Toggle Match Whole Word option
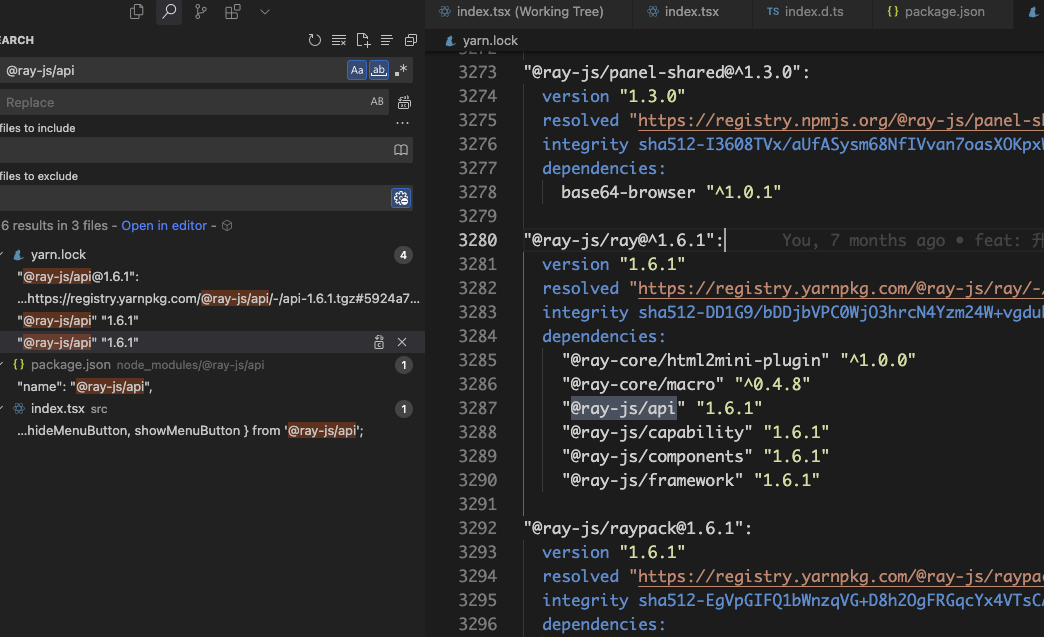 [379, 70]
